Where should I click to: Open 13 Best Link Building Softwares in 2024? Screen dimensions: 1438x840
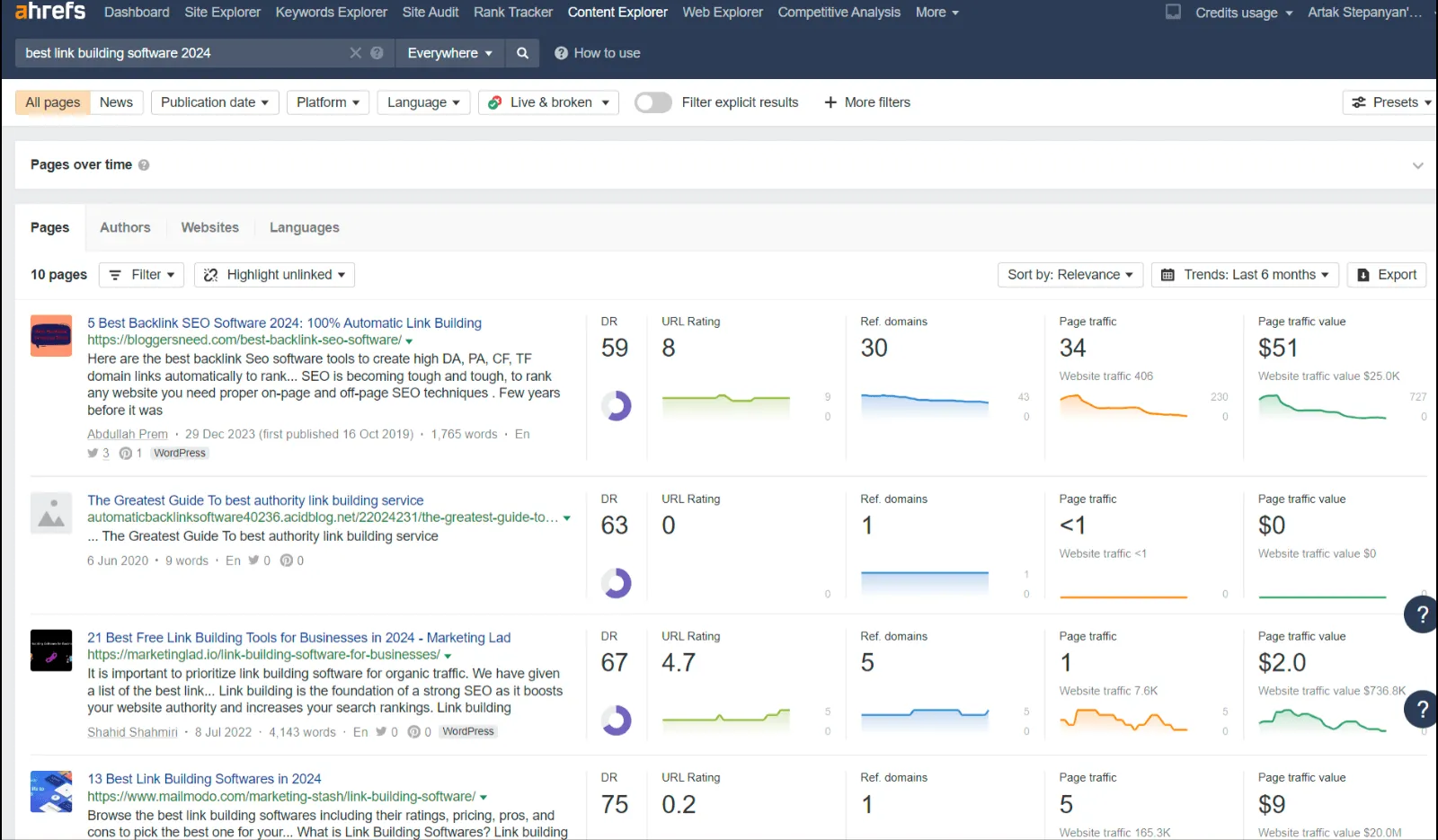coord(204,779)
